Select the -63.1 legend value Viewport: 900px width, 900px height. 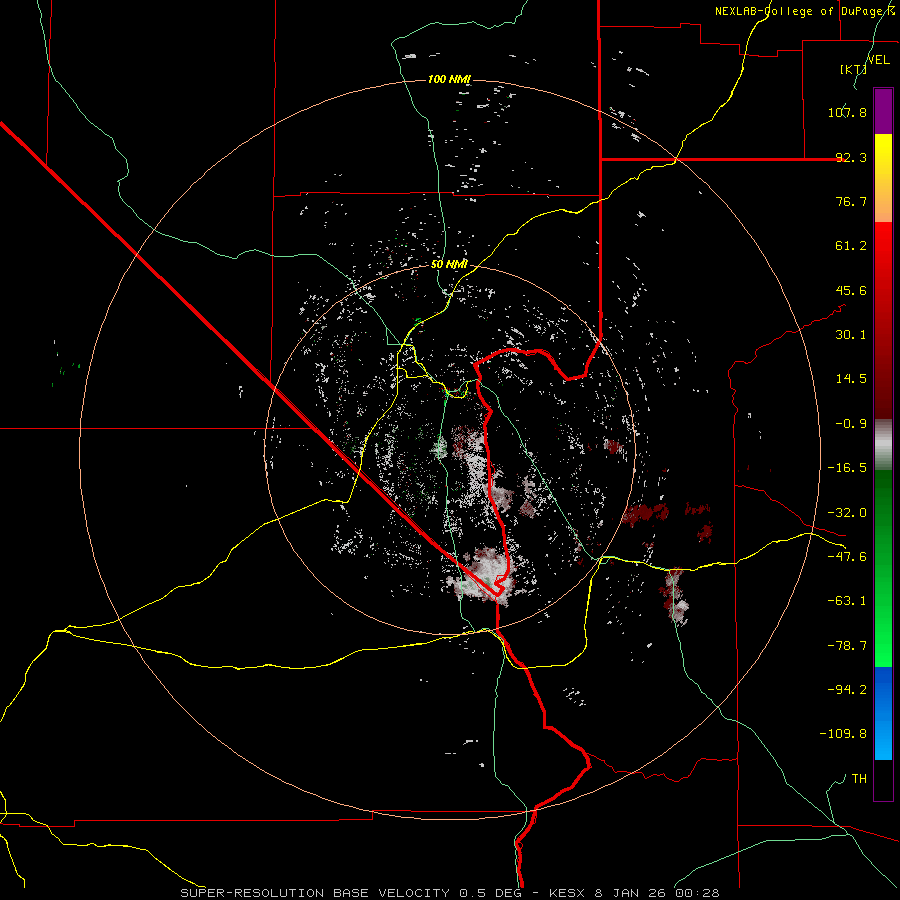(847, 601)
